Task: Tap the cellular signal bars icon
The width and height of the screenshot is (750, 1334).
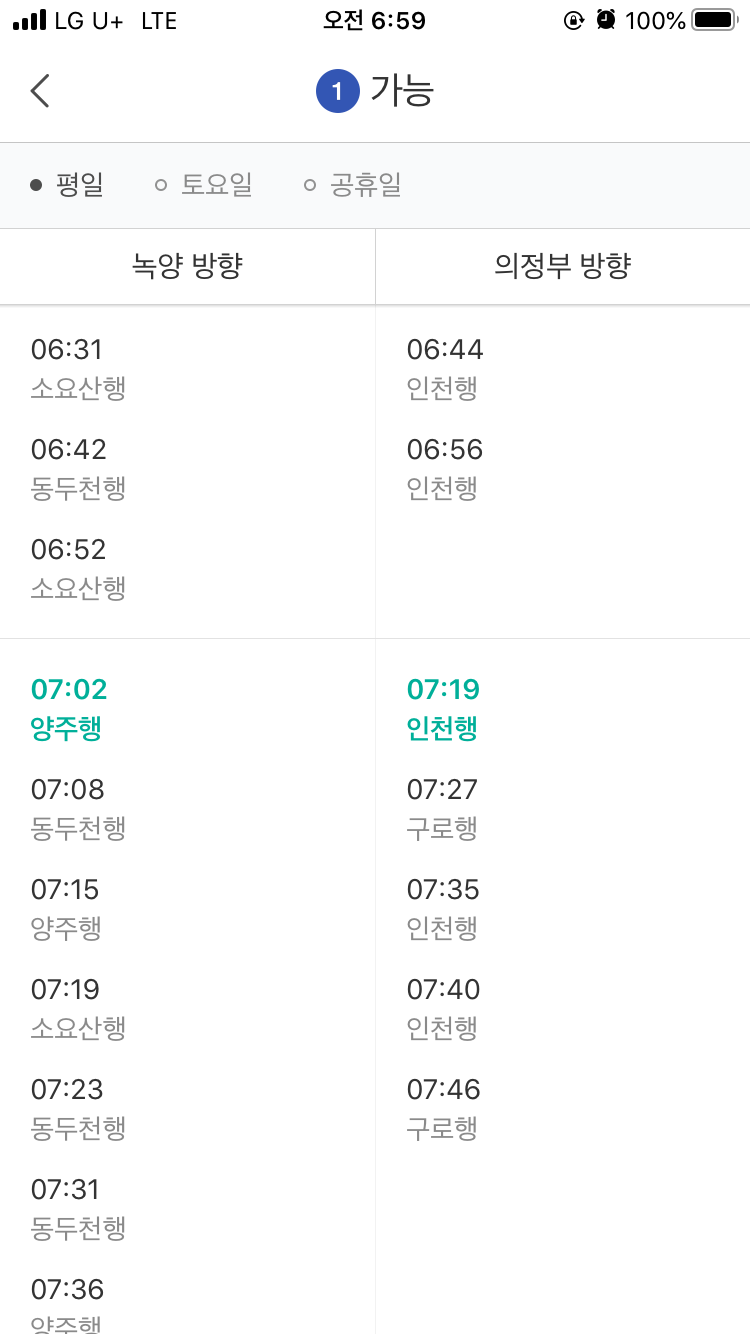Action: (29, 20)
